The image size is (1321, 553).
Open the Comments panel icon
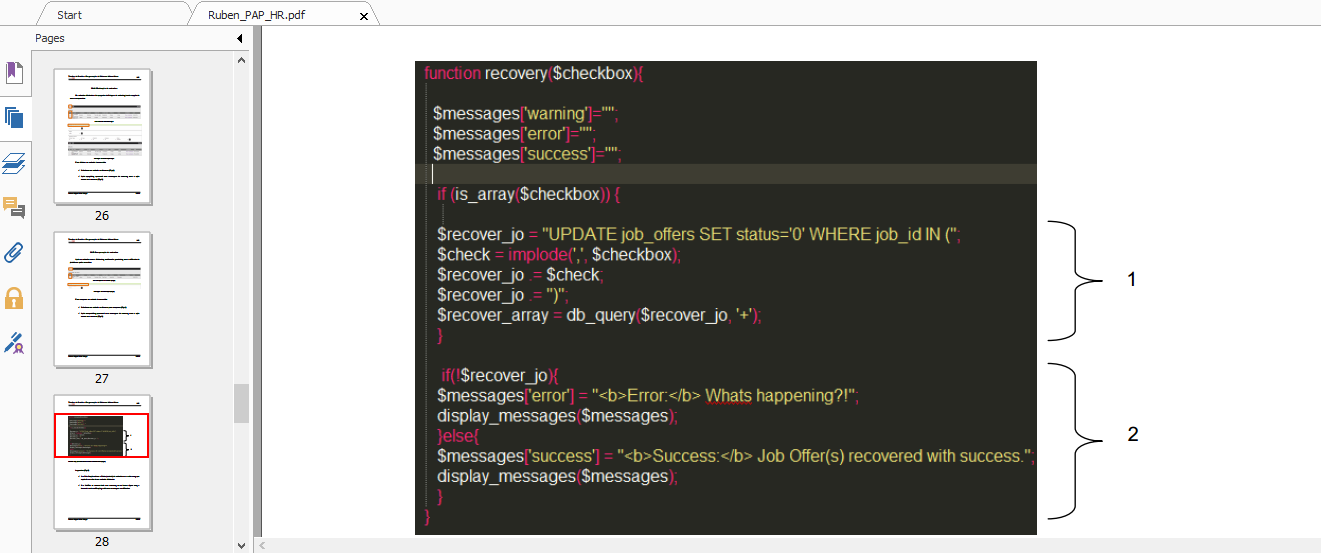[x=14, y=208]
